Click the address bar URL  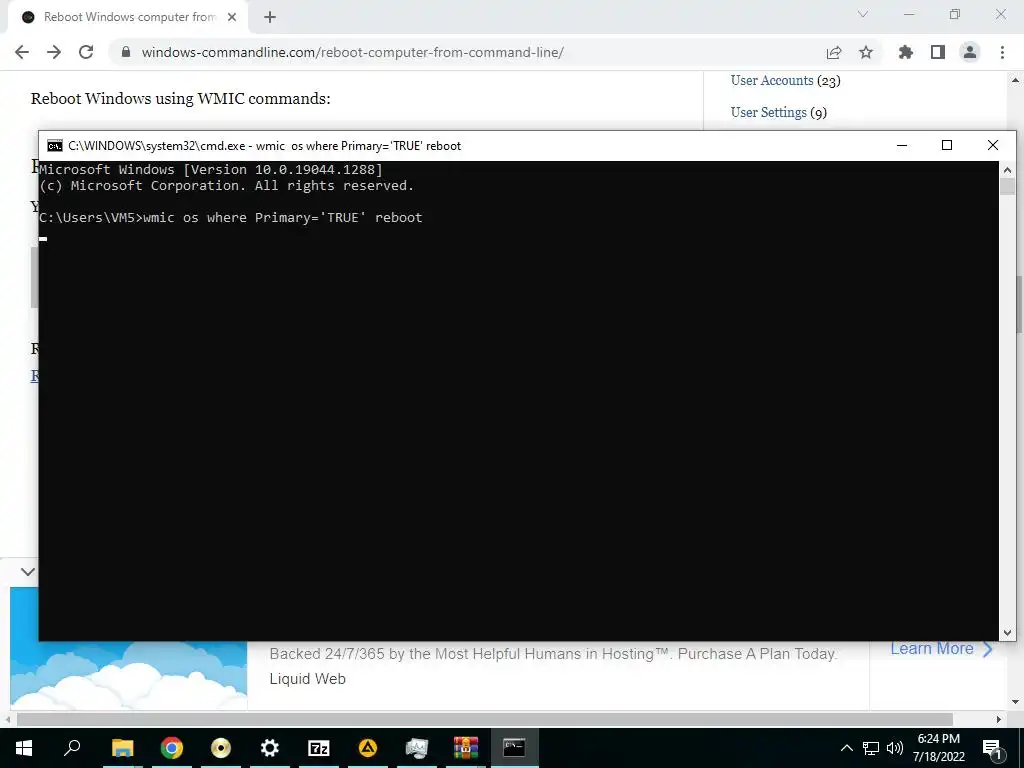click(353, 52)
